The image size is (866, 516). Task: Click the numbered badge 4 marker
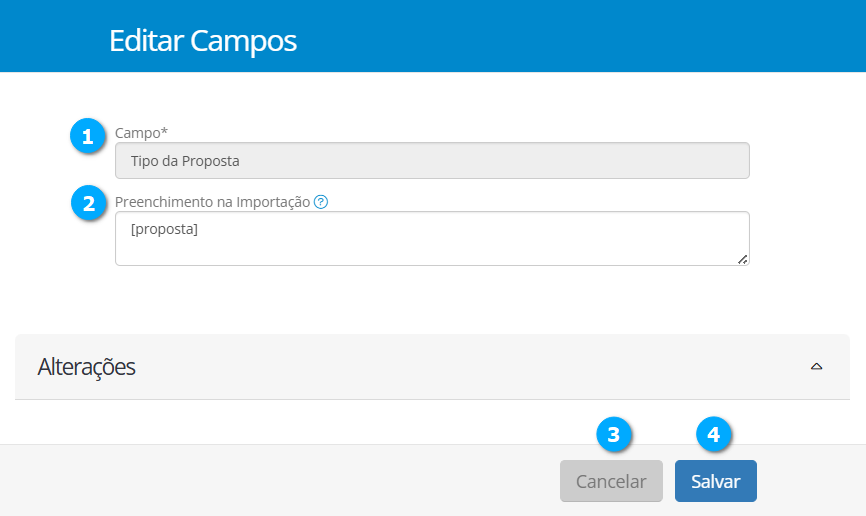713,434
